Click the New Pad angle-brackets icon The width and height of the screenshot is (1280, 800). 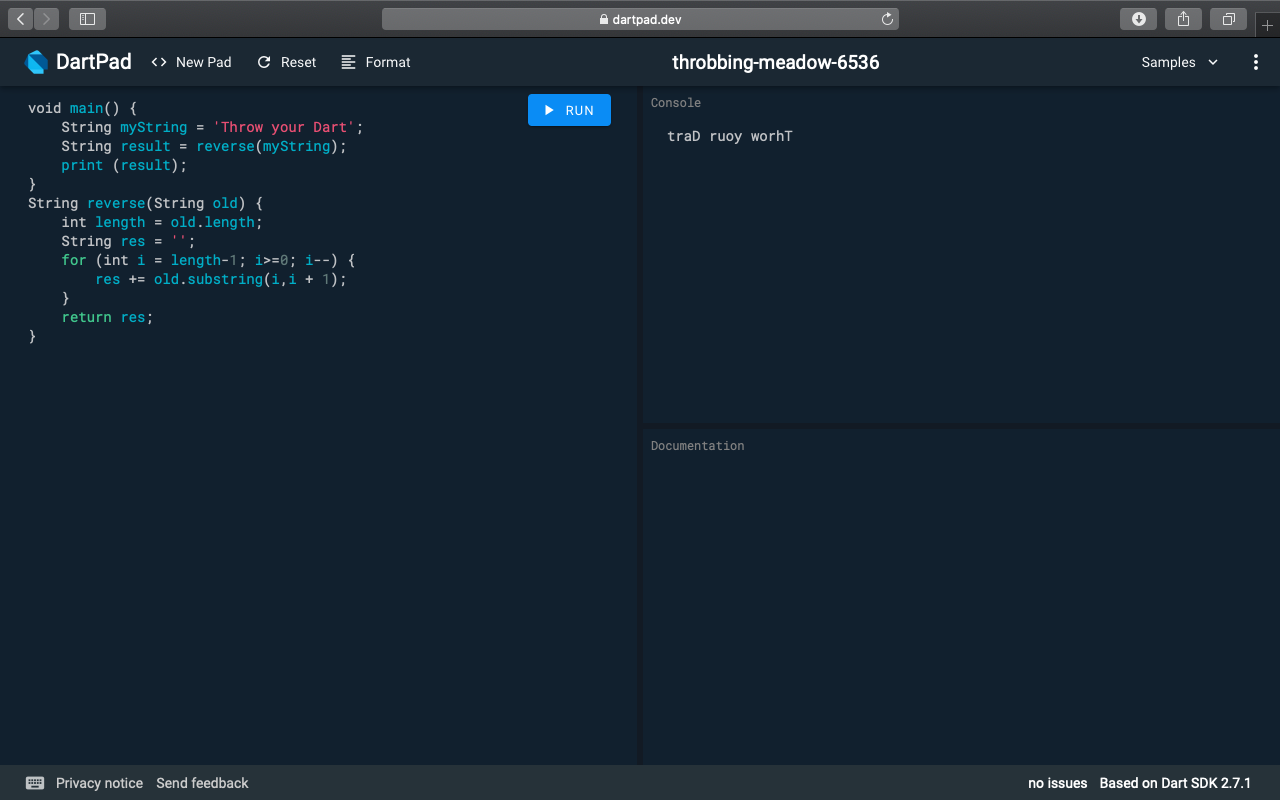click(x=159, y=62)
